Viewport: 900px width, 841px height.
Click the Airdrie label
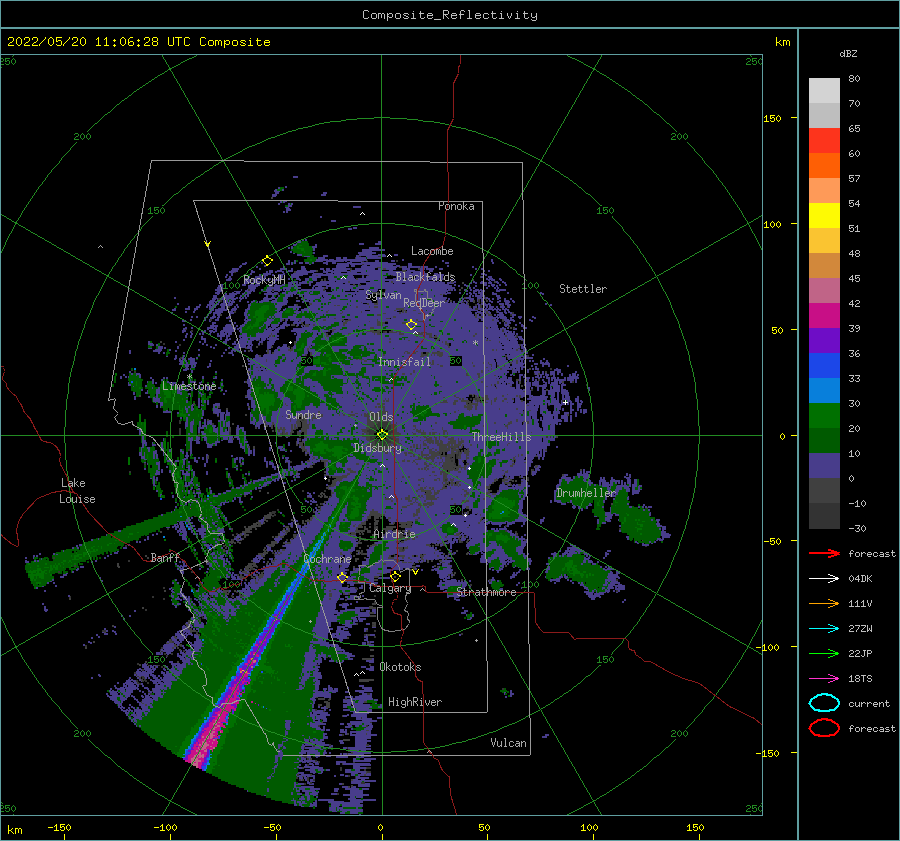pos(394,534)
